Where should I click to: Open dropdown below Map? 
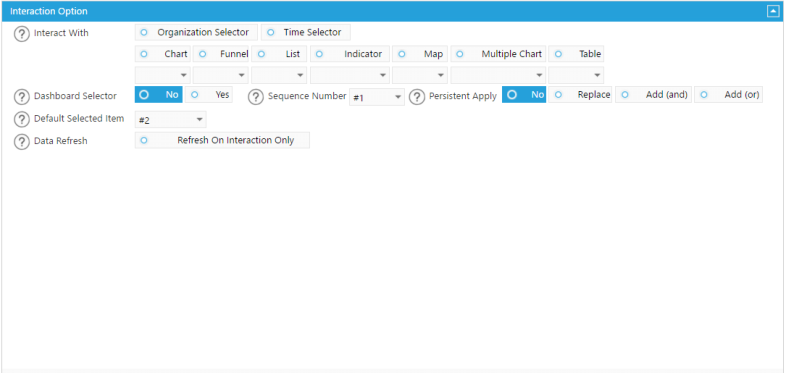click(x=420, y=75)
